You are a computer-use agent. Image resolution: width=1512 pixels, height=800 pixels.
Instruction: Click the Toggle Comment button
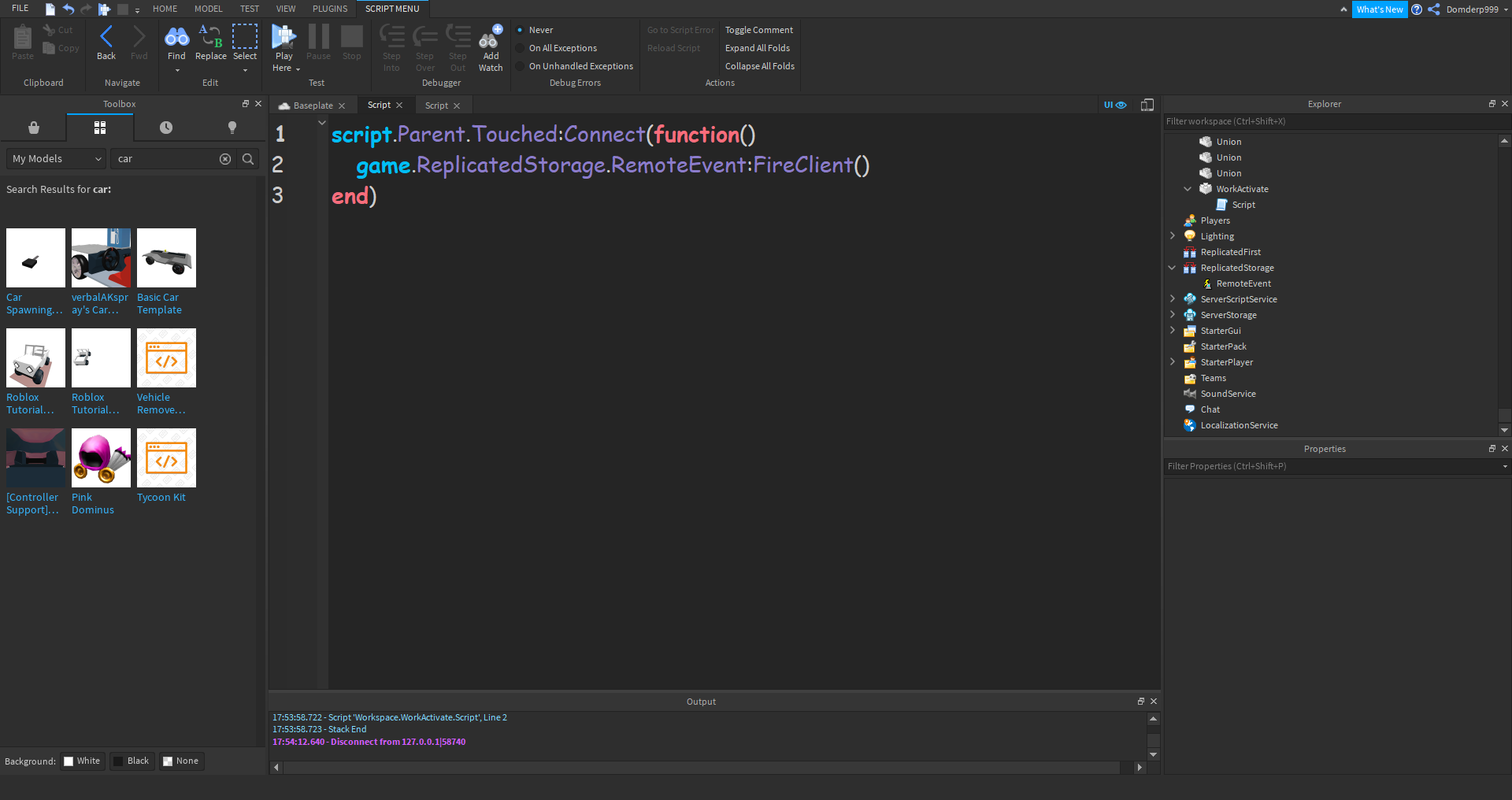tap(758, 29)
